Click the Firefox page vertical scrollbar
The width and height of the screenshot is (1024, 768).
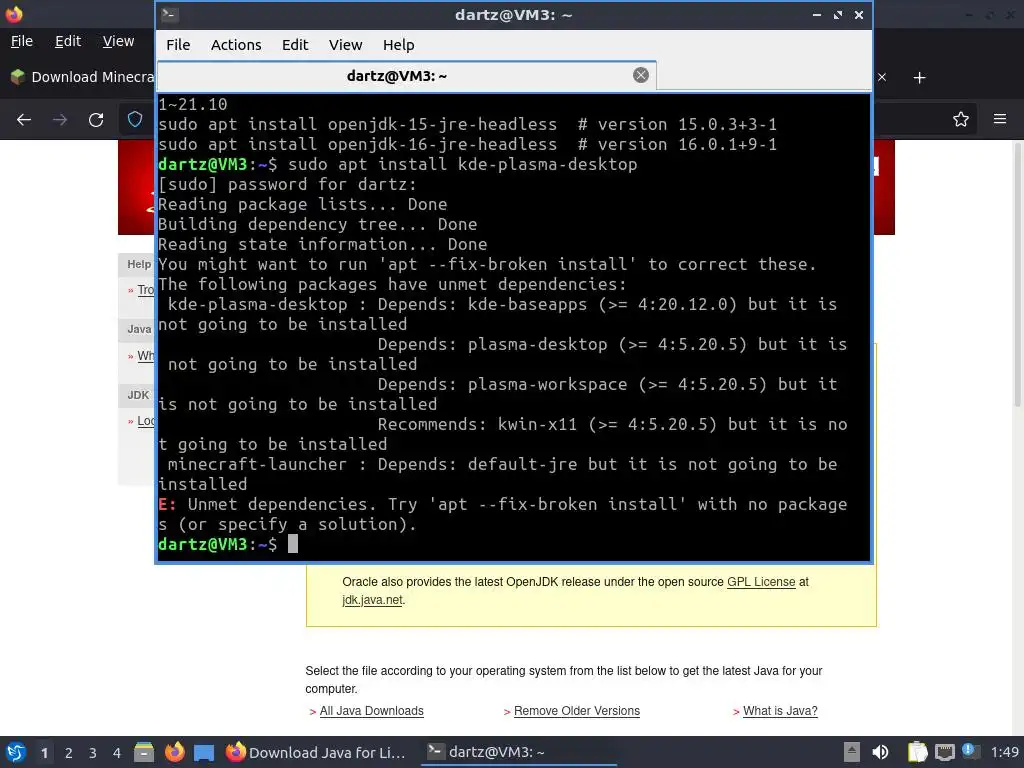(1017, 274)
